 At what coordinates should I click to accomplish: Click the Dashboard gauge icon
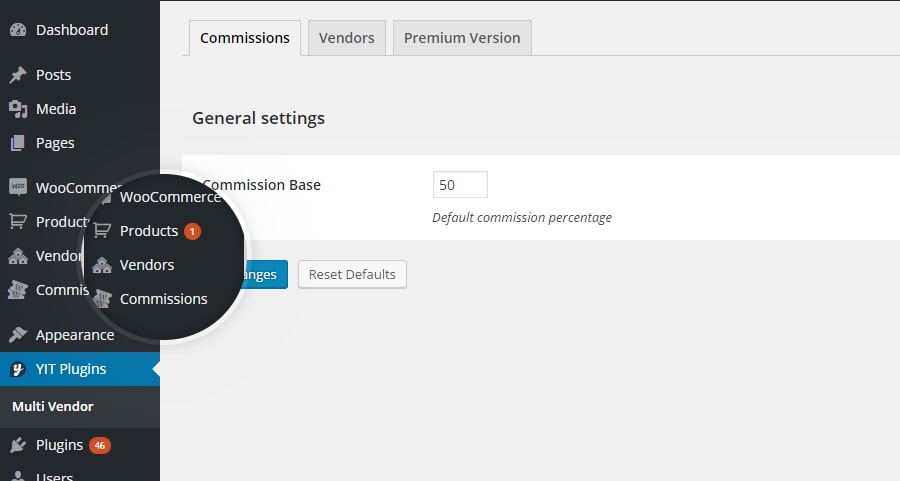pos(18,30)
